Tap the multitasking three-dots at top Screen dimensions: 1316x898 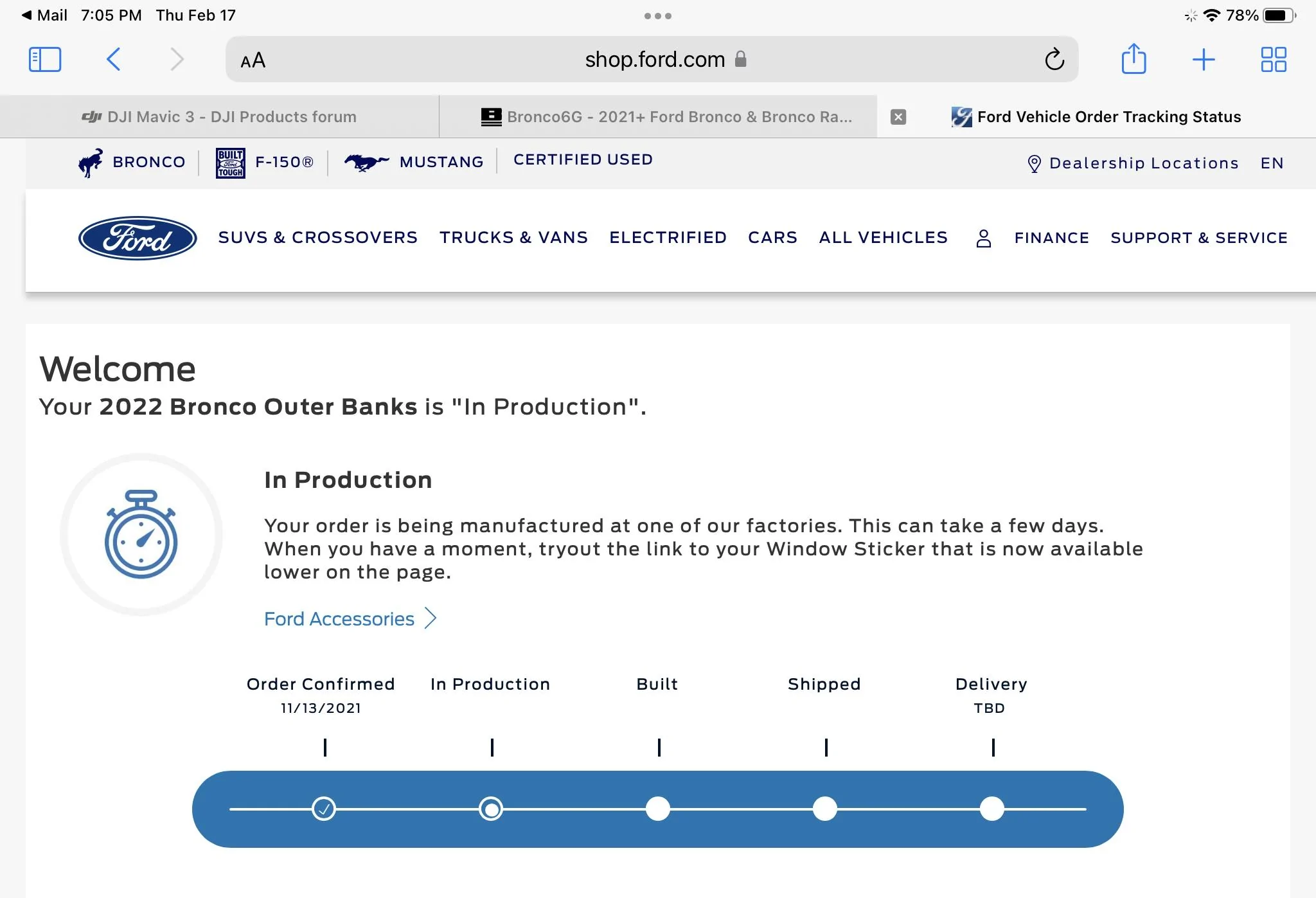[658, 16]
